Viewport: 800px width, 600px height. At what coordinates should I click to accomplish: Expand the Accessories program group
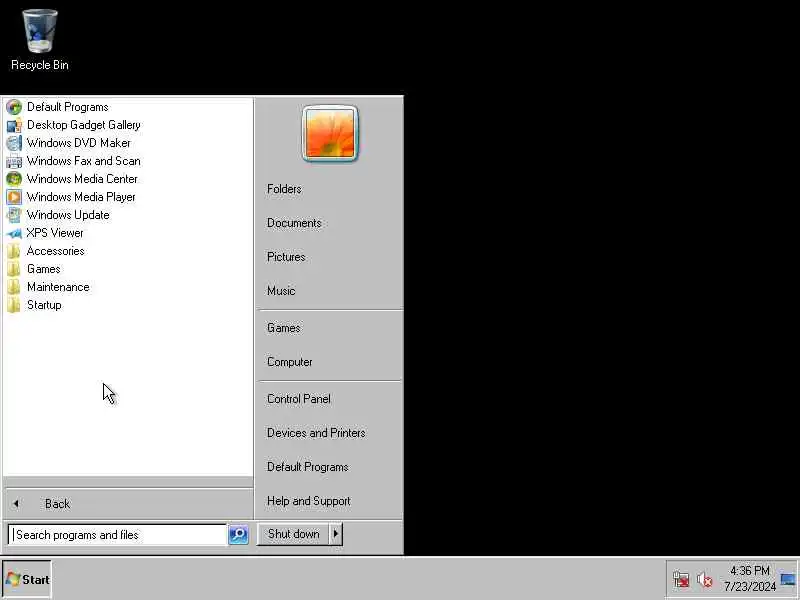point(56,251)
